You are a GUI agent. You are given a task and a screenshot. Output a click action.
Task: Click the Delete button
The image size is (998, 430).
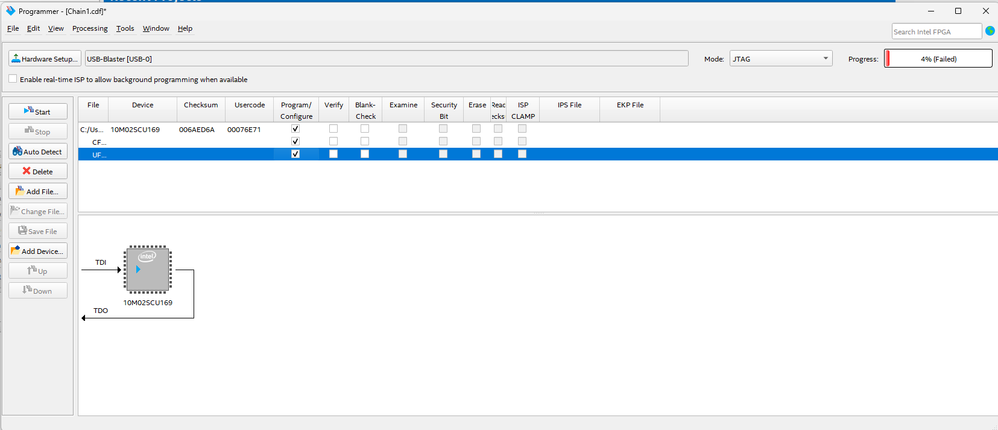(38, 172)
